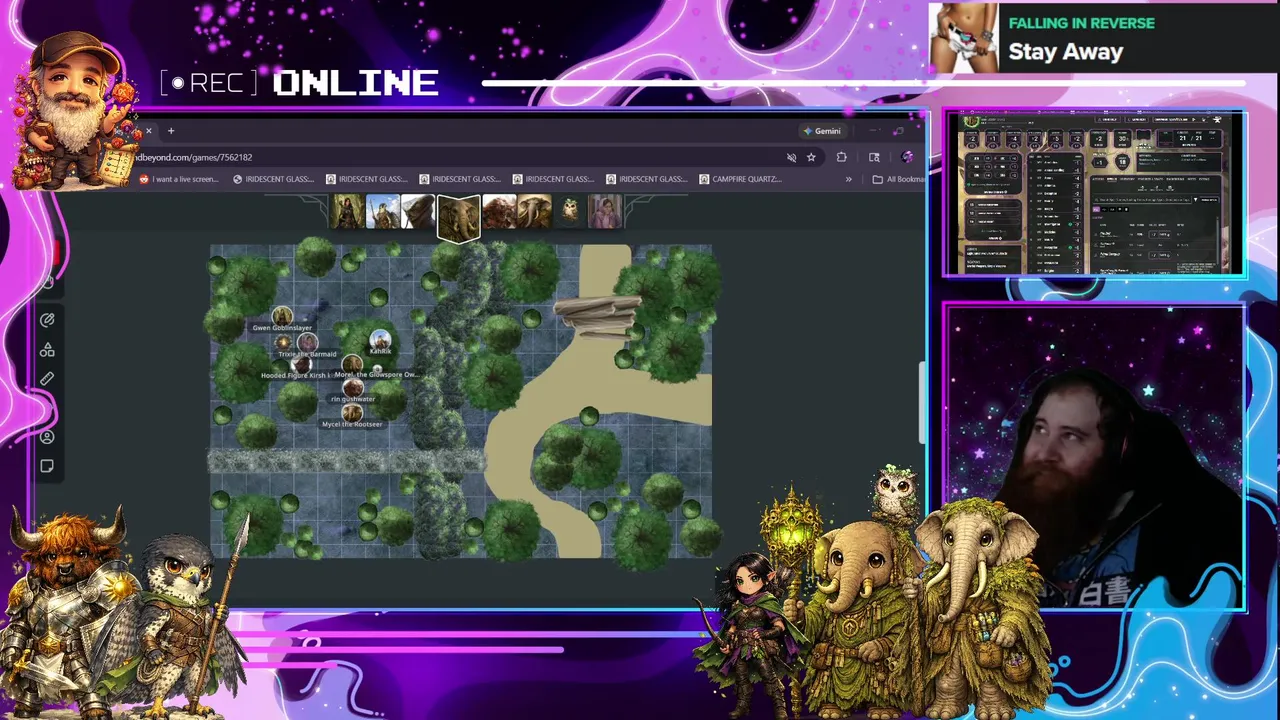Open the CAMPFIRE QUARTZ bookmark
Viewport: 1280px width, 720px height.
tap(740, 179)
